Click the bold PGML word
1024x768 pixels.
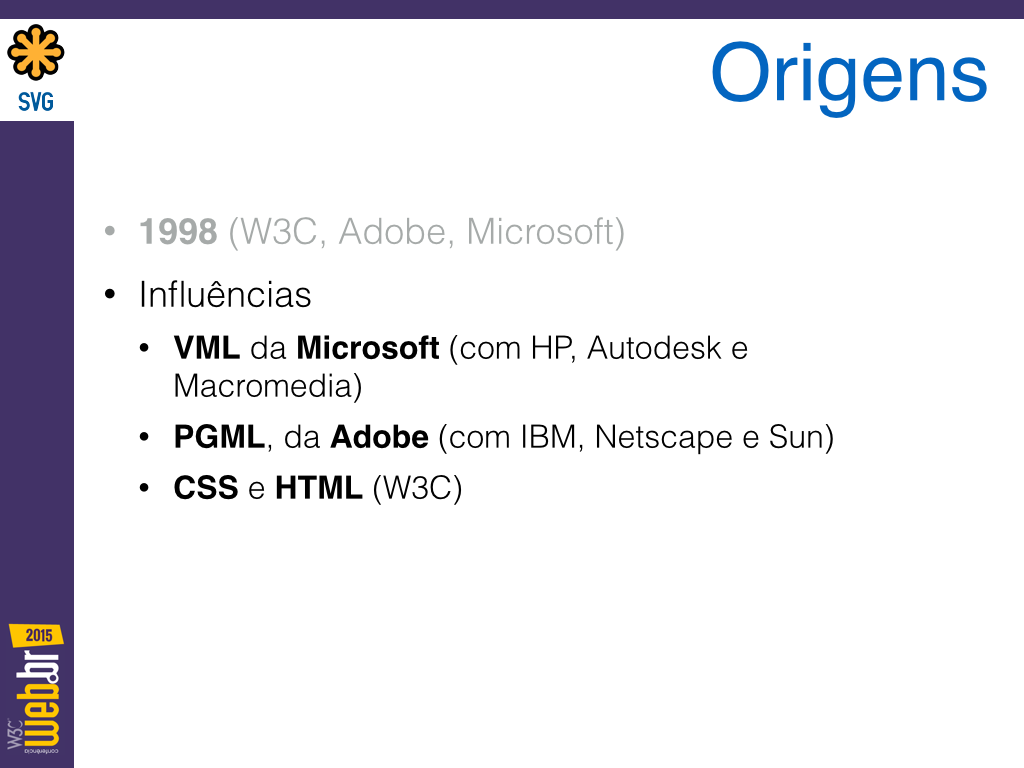pos(219,437)
